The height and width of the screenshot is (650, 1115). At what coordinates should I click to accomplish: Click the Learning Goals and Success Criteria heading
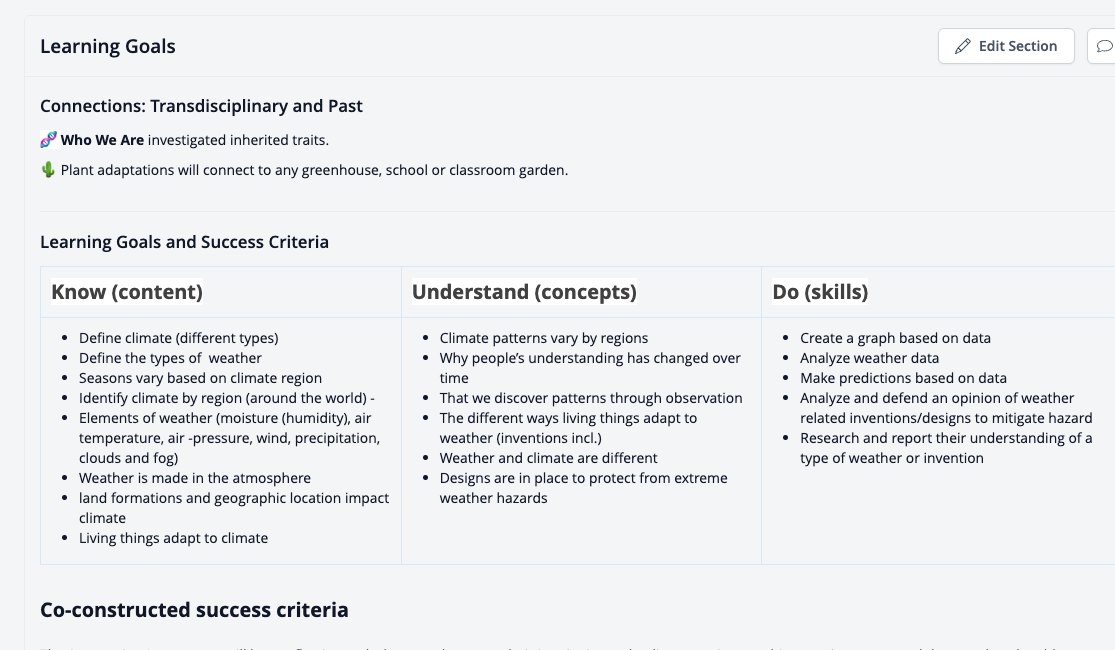[184, 242]
